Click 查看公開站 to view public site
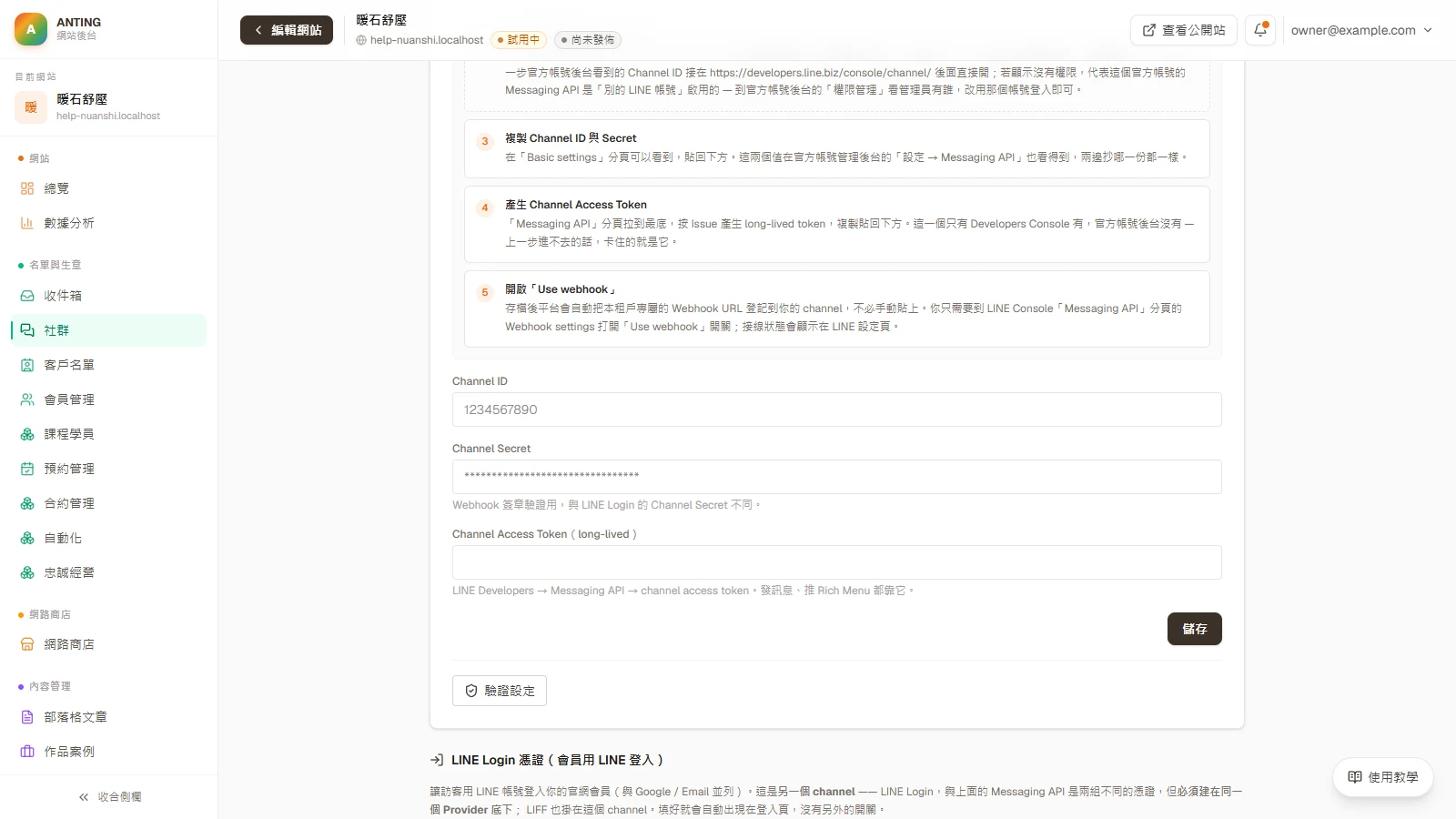 click(x=1183, y=30)
